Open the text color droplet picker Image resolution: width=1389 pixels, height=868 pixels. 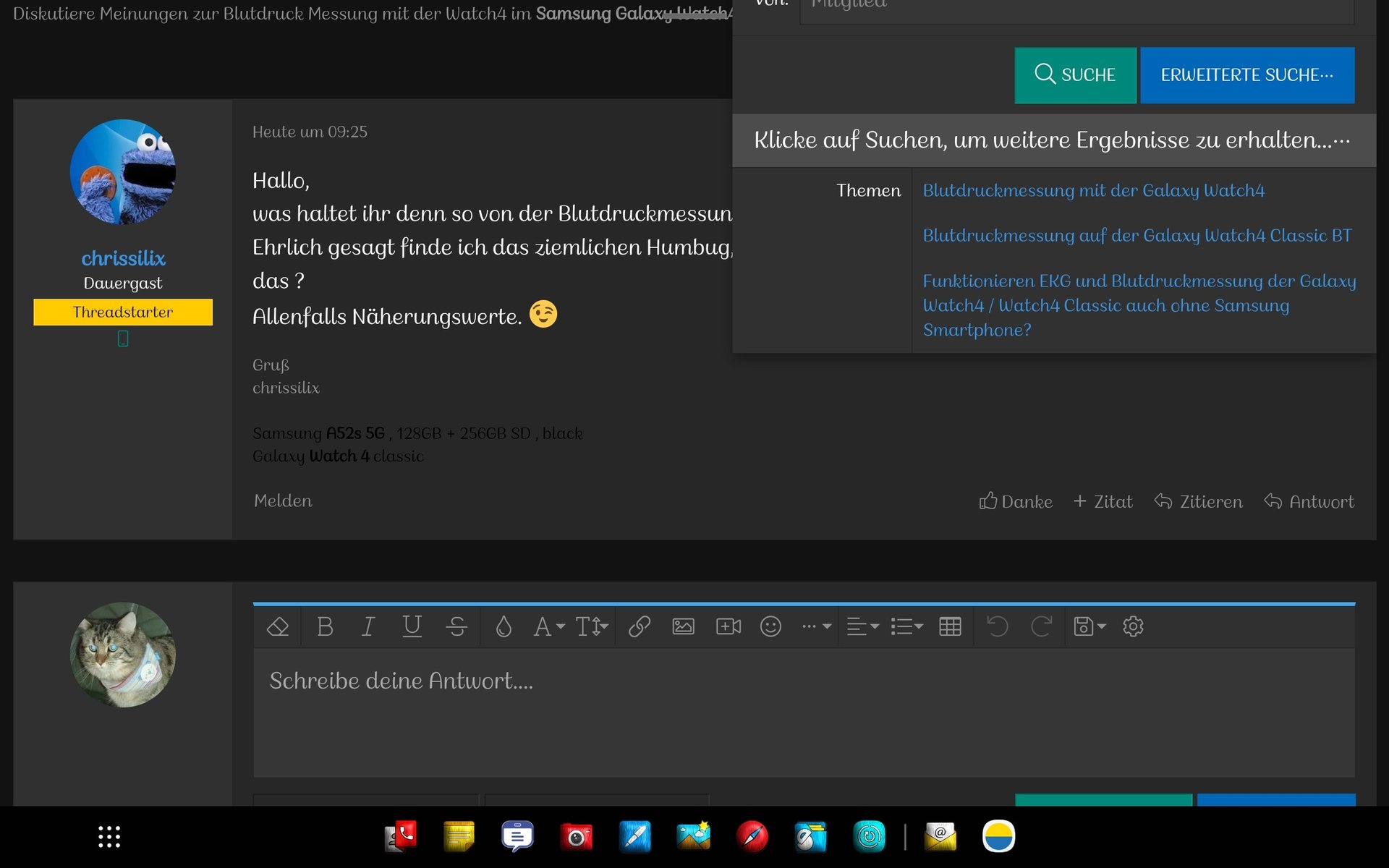tap(504, 626)
